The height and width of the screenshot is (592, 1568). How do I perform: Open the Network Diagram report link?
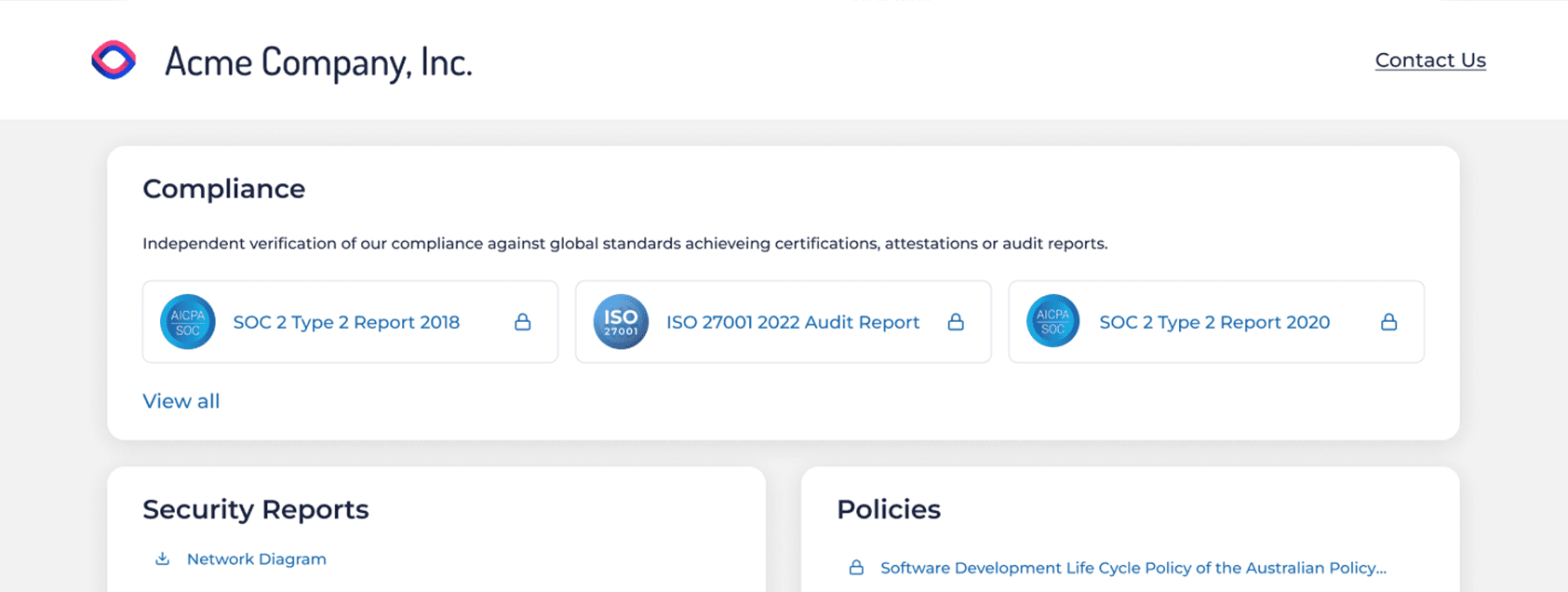pyautogui.click(x=257, y=559)
